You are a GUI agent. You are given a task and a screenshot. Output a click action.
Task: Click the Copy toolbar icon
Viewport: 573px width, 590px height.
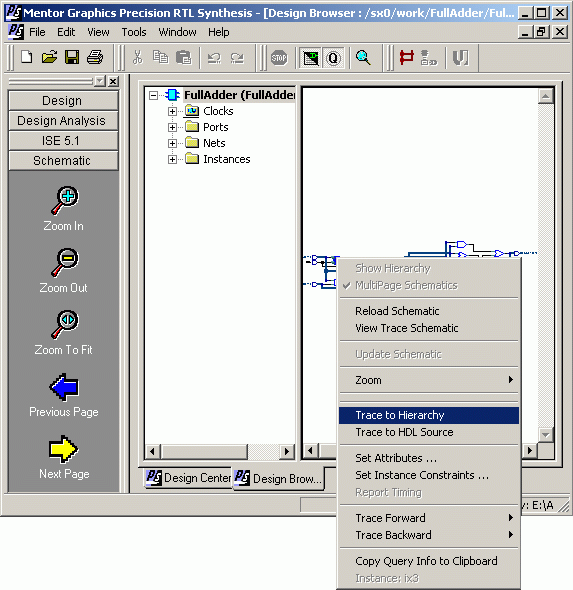point(161,58)
